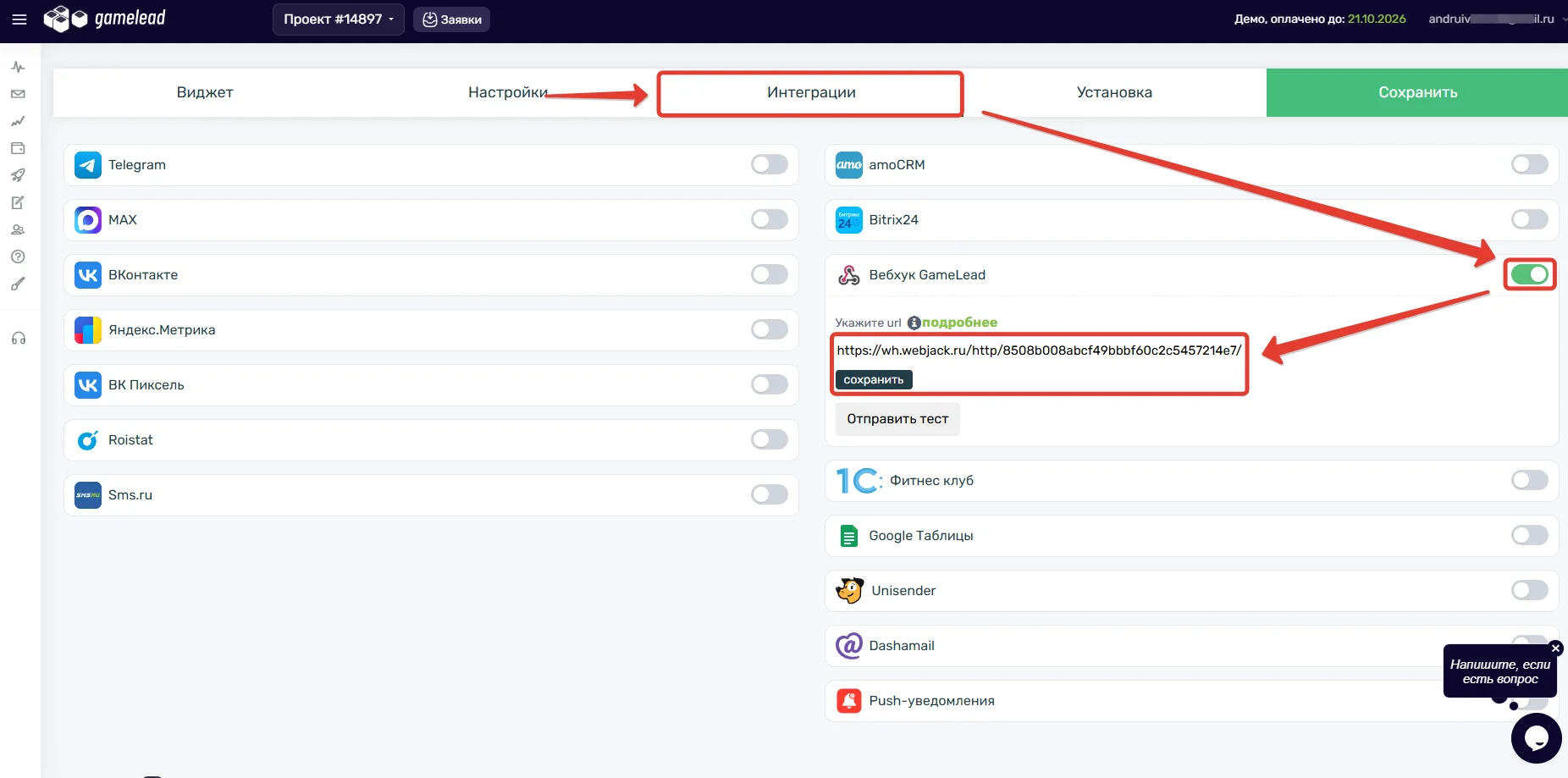Screen dimensions: 1568x778
Task: Enable the ВКонтакте toggle
Action: (769, 274)
